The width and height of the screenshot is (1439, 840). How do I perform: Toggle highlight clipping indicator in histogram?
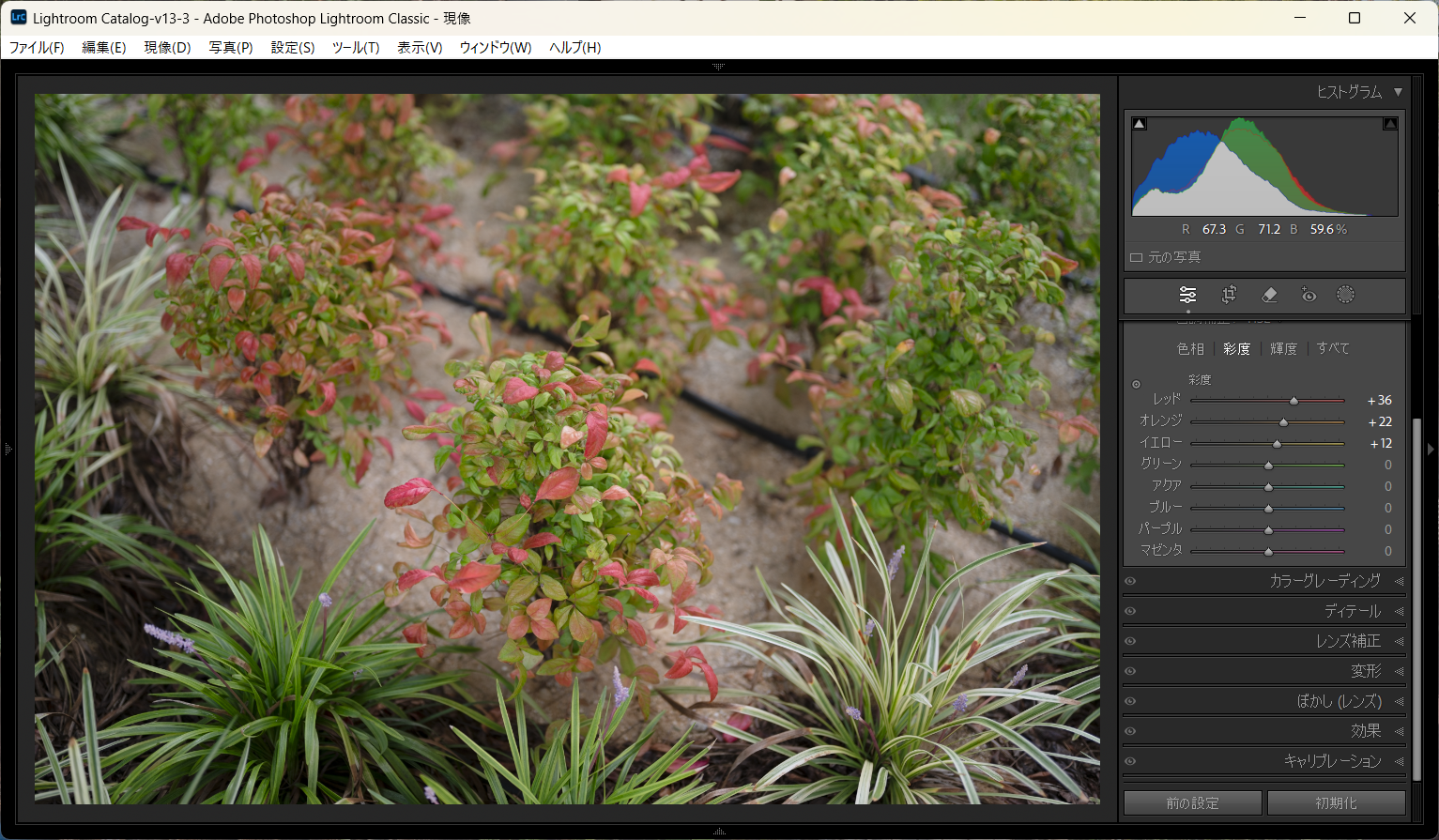tap(1390, 124)
